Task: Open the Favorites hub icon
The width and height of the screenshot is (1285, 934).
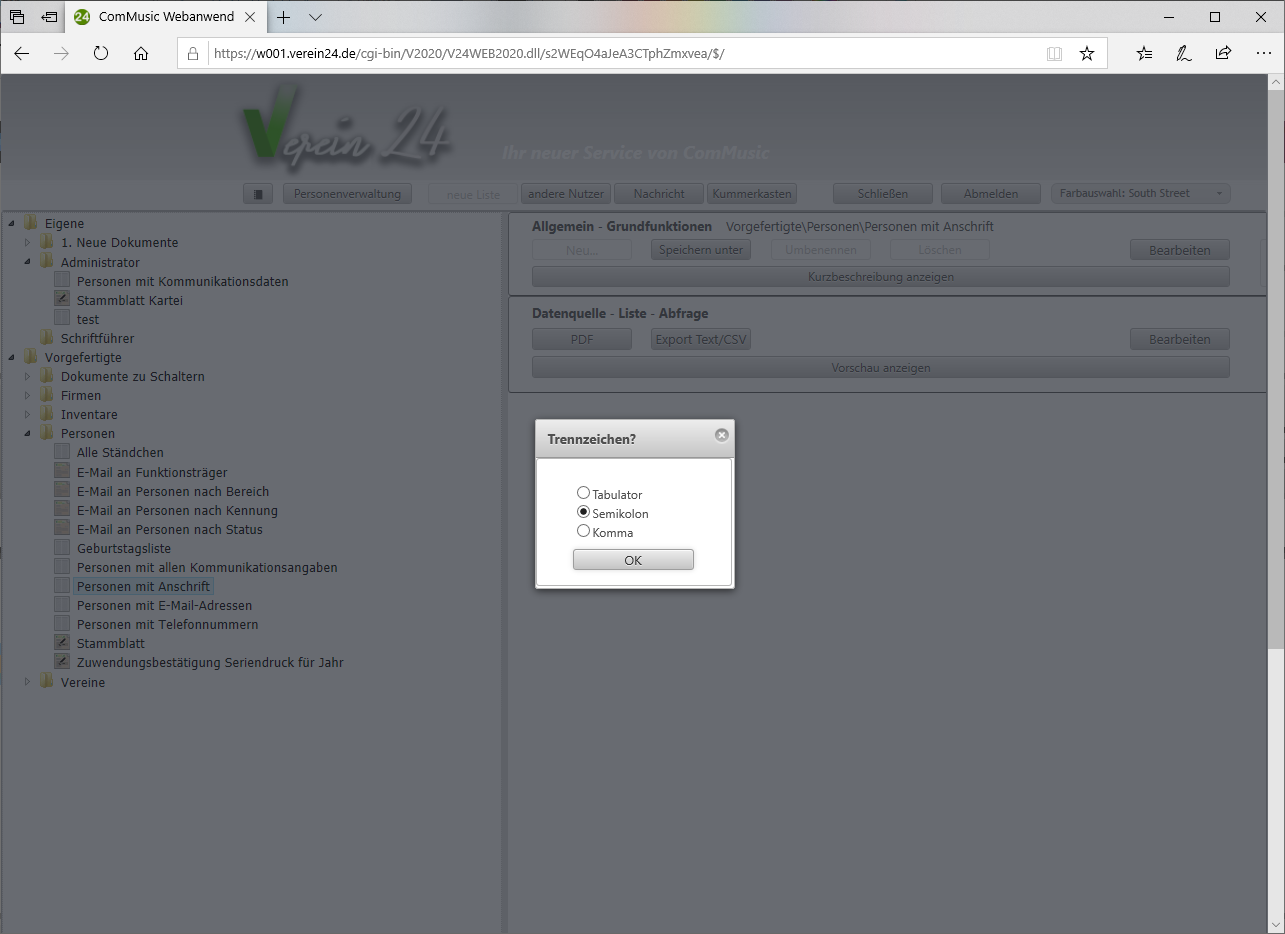Action: (x=1145, y=54)
